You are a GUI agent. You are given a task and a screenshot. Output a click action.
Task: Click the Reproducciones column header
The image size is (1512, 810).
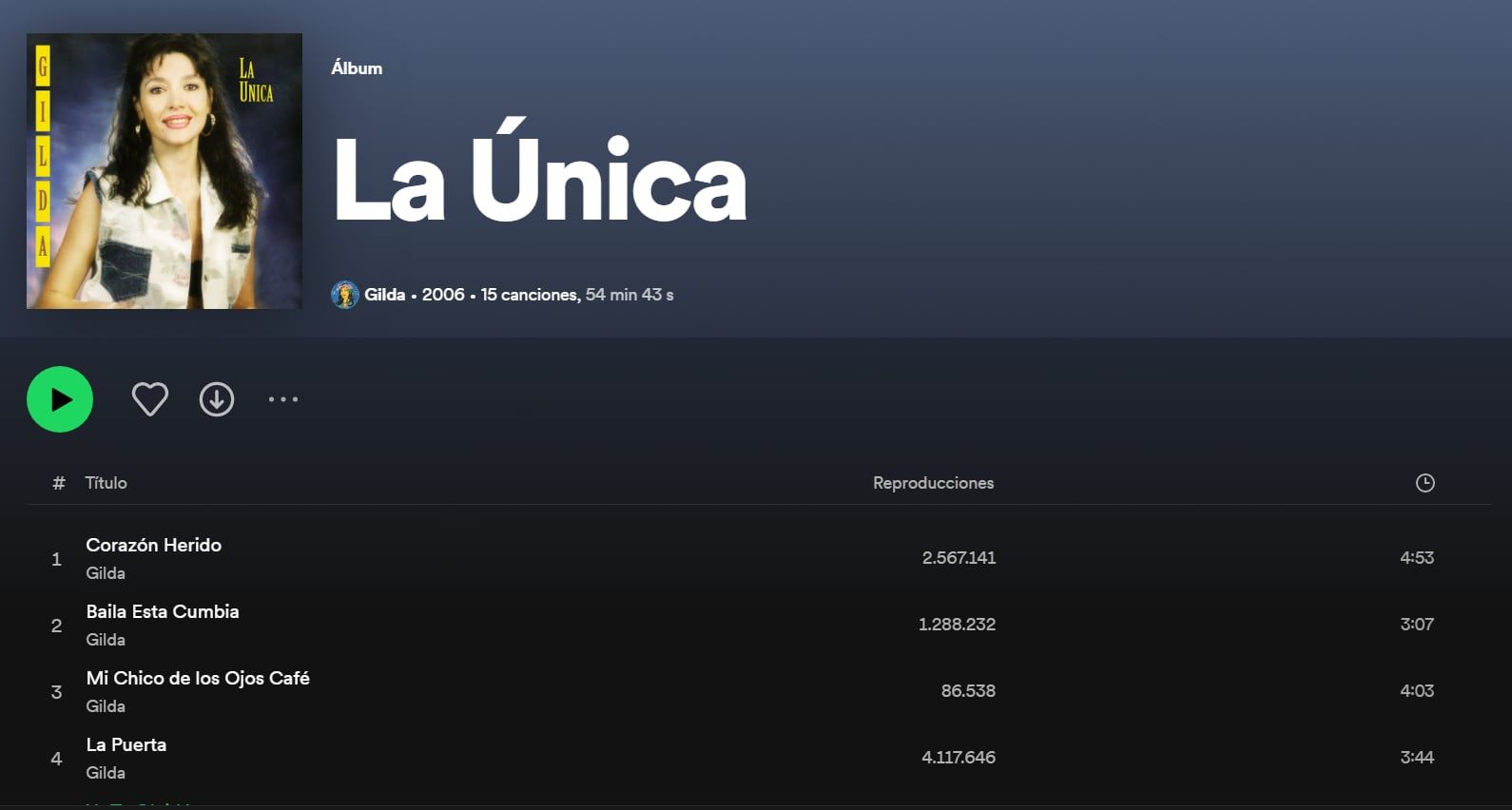tap(934, 483)
